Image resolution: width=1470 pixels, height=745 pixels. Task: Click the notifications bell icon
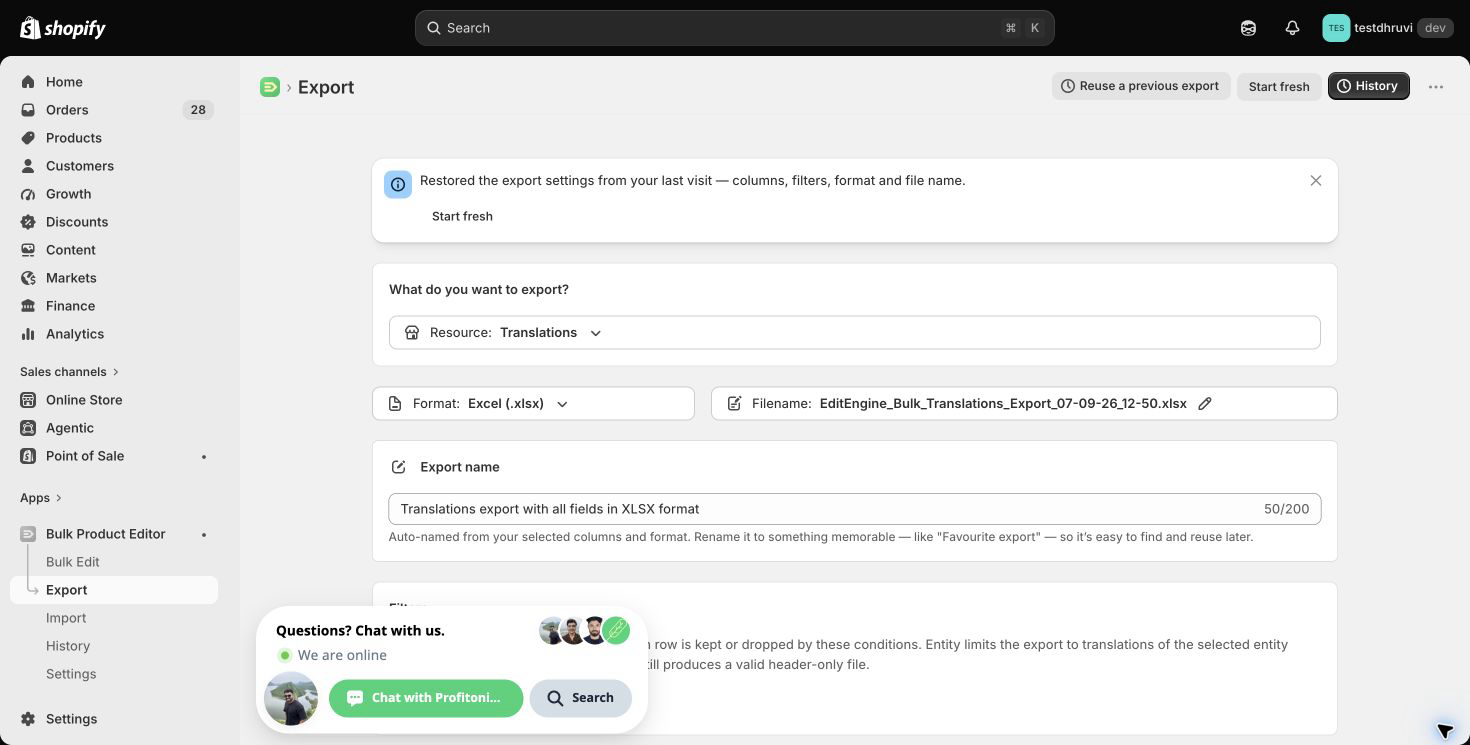tap(1292, 28)
